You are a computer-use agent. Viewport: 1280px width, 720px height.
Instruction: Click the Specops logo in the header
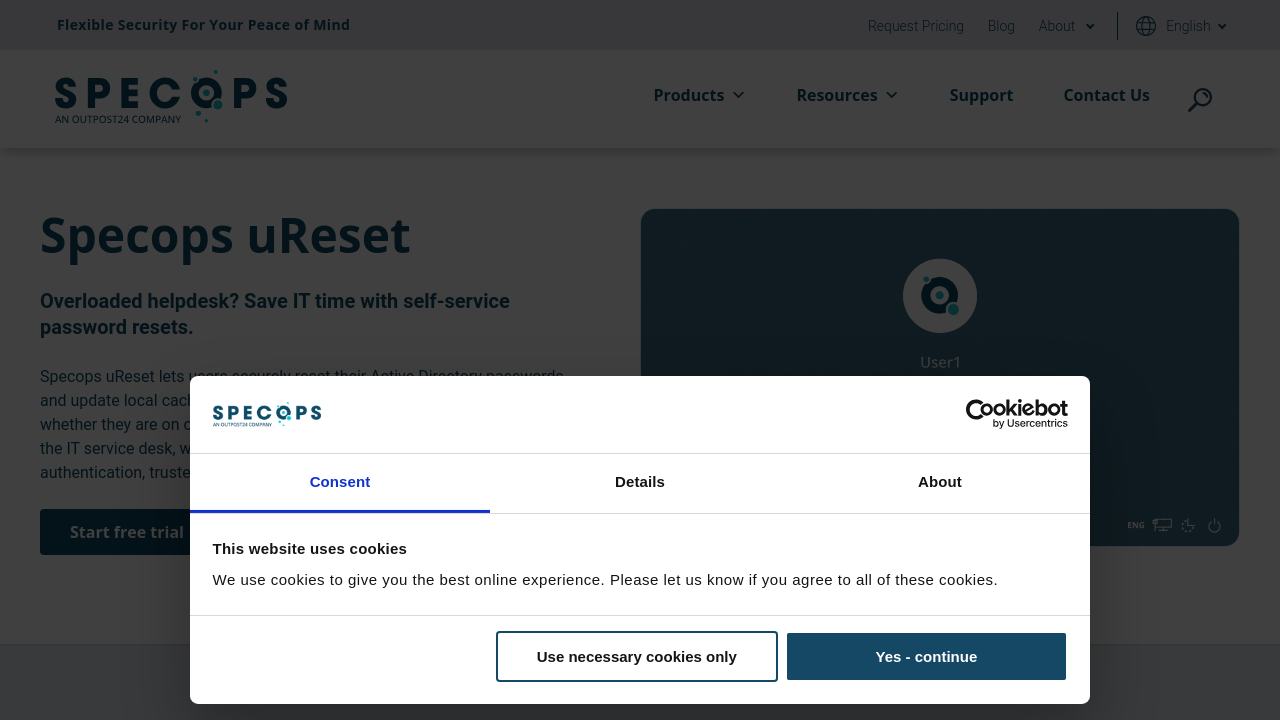tap(171, 97)
